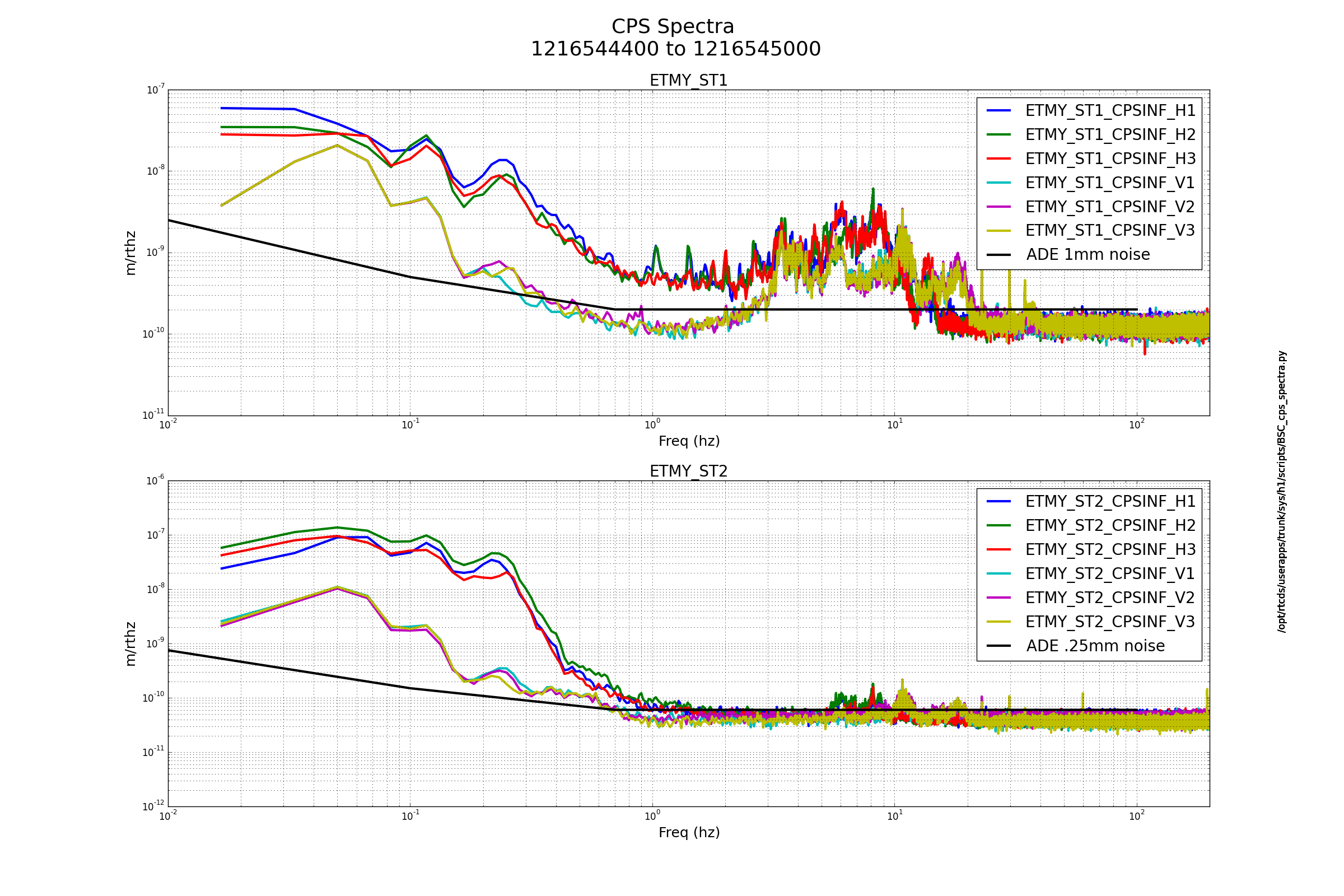Select the "1216544400 to 1216545000" time range text

click(x=675, y=49)
